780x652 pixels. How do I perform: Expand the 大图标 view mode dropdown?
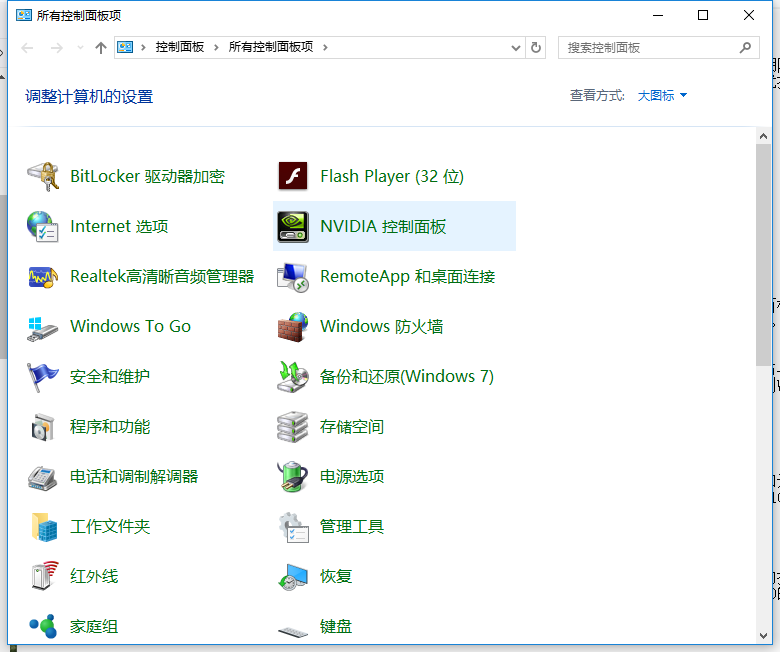(x=663, y=96)
